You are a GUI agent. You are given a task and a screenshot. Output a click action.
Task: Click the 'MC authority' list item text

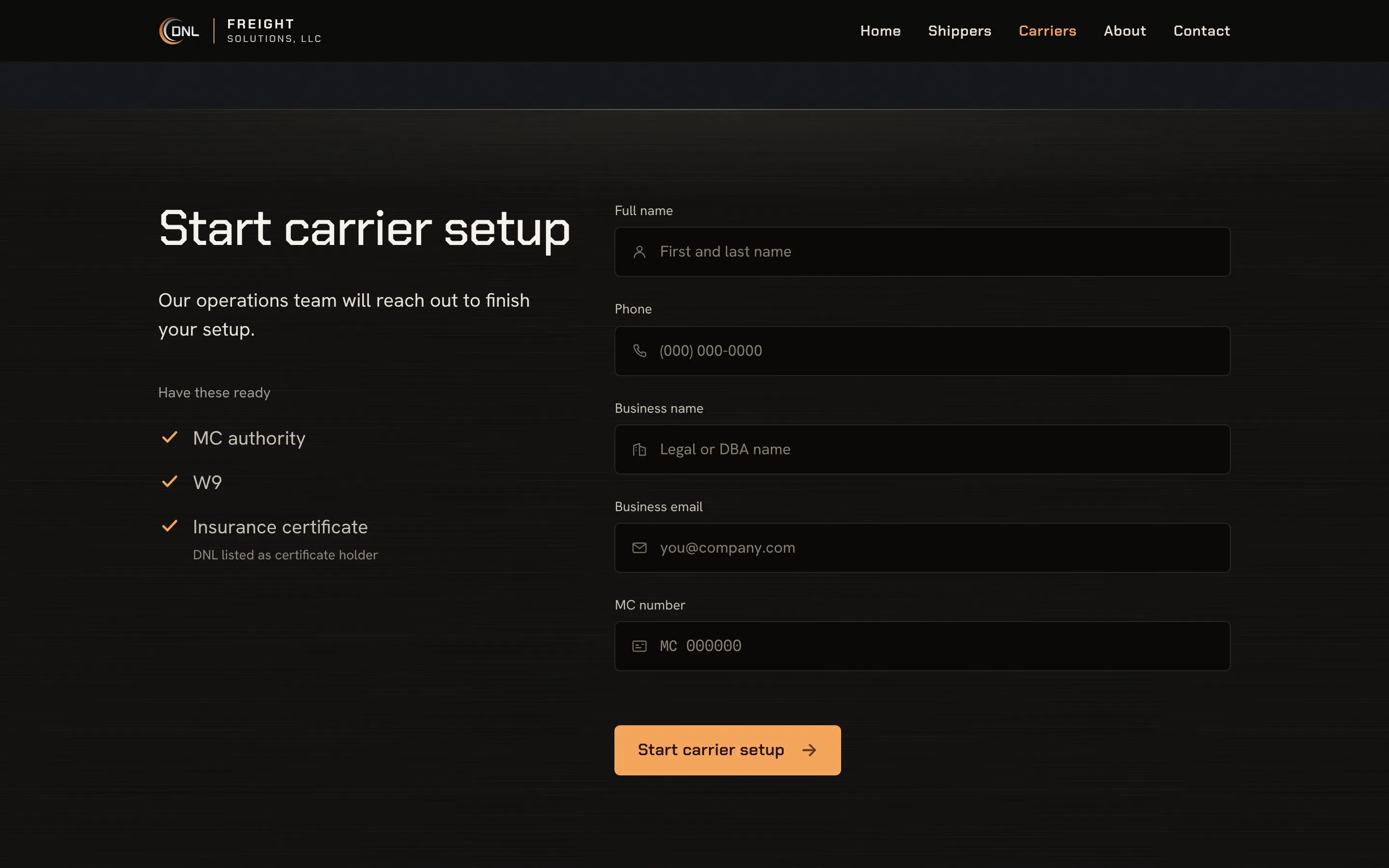click(249, 439)
